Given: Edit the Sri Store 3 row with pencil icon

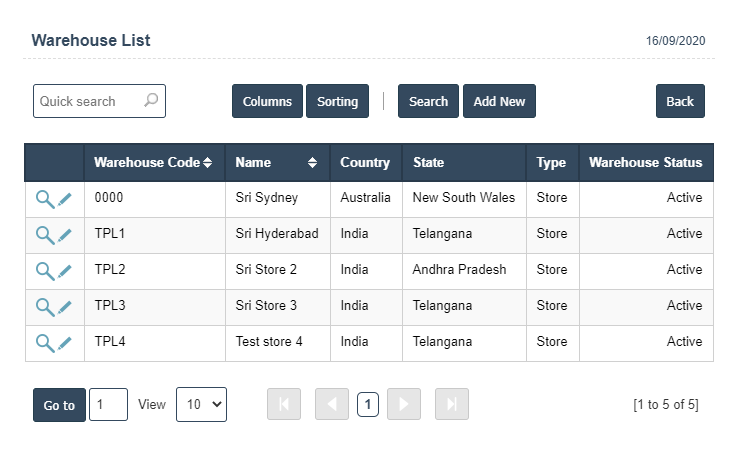Looking at the screenshot, I should (65, 307).
